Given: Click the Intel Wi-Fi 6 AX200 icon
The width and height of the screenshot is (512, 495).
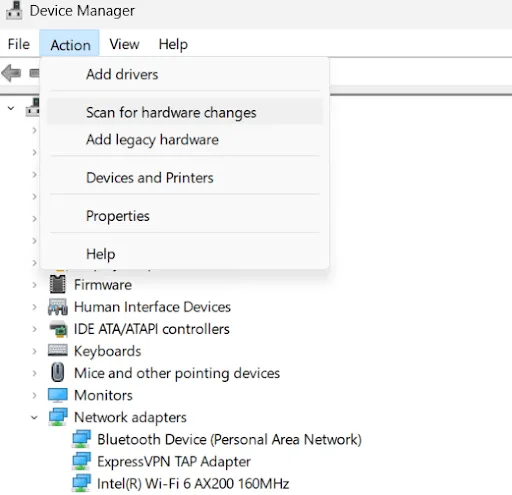Looking at the screenshot, I should pyautogui.click(x=81, y=483).
